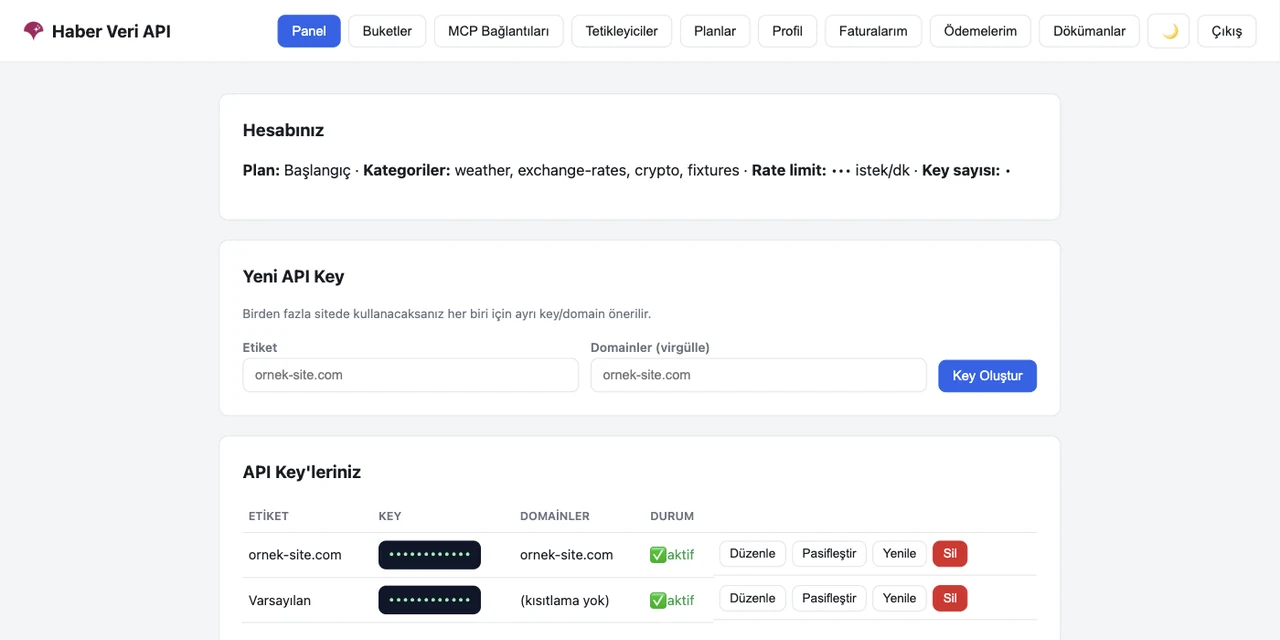This screenshot has height=640, width=1280.
Task: Click the DOMAİNLER column header
Action: [x=555, y=516]
